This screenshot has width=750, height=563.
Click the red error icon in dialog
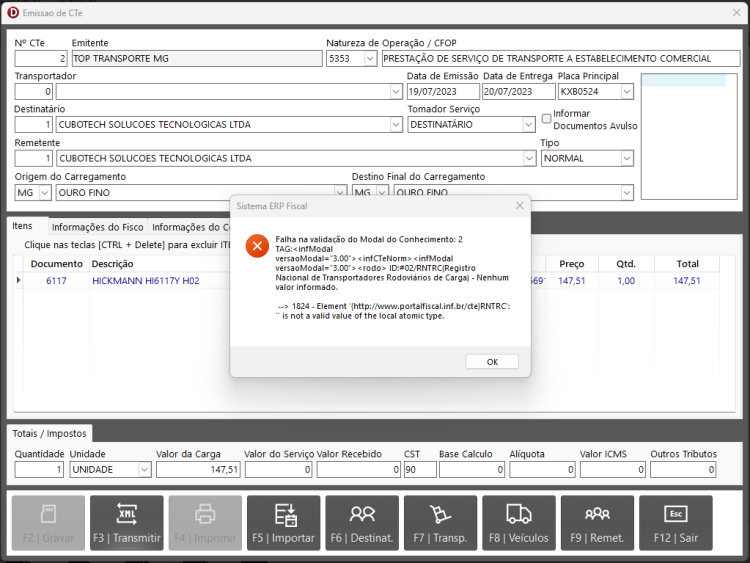[257, 246]
